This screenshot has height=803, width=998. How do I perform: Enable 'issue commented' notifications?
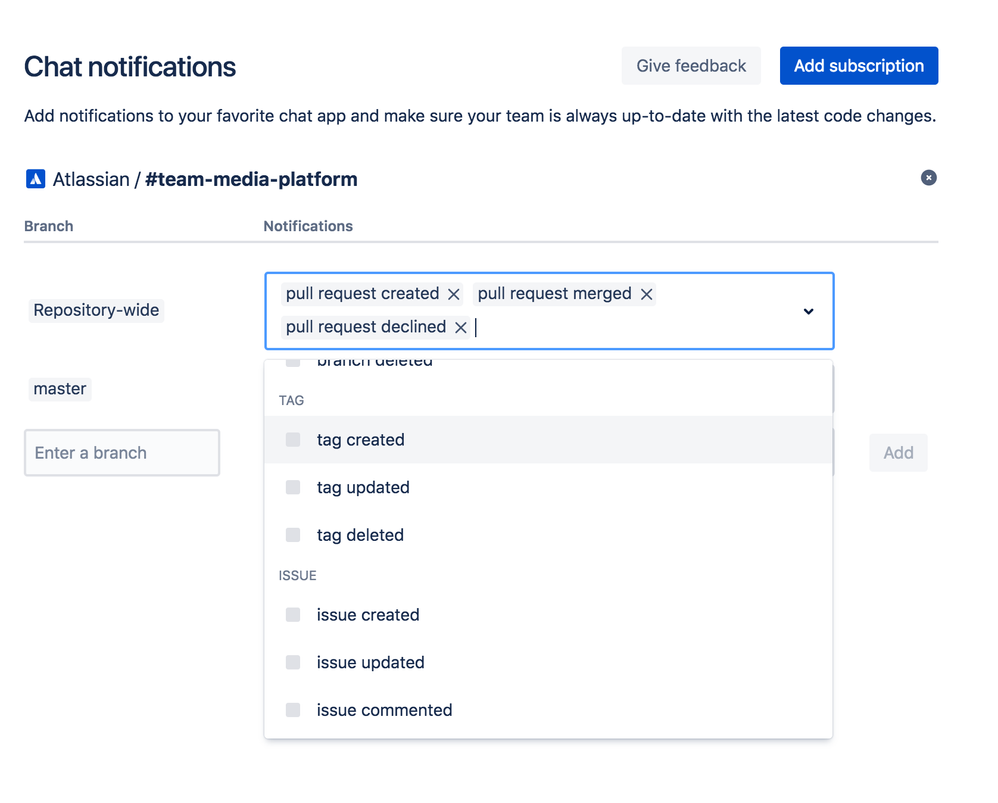293,711
